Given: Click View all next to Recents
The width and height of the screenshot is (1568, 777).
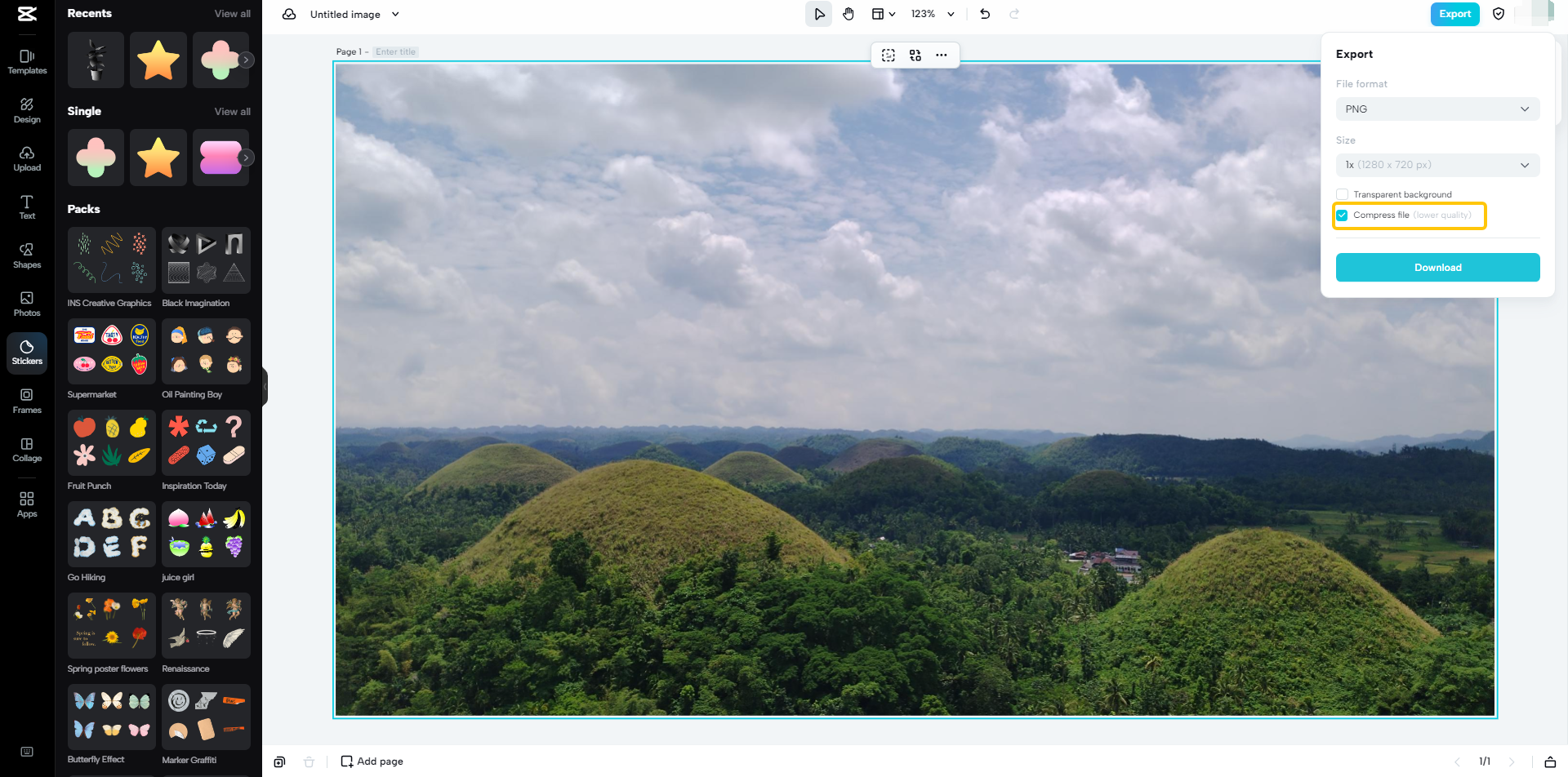Looking at the screenshot, I should 233,14.
